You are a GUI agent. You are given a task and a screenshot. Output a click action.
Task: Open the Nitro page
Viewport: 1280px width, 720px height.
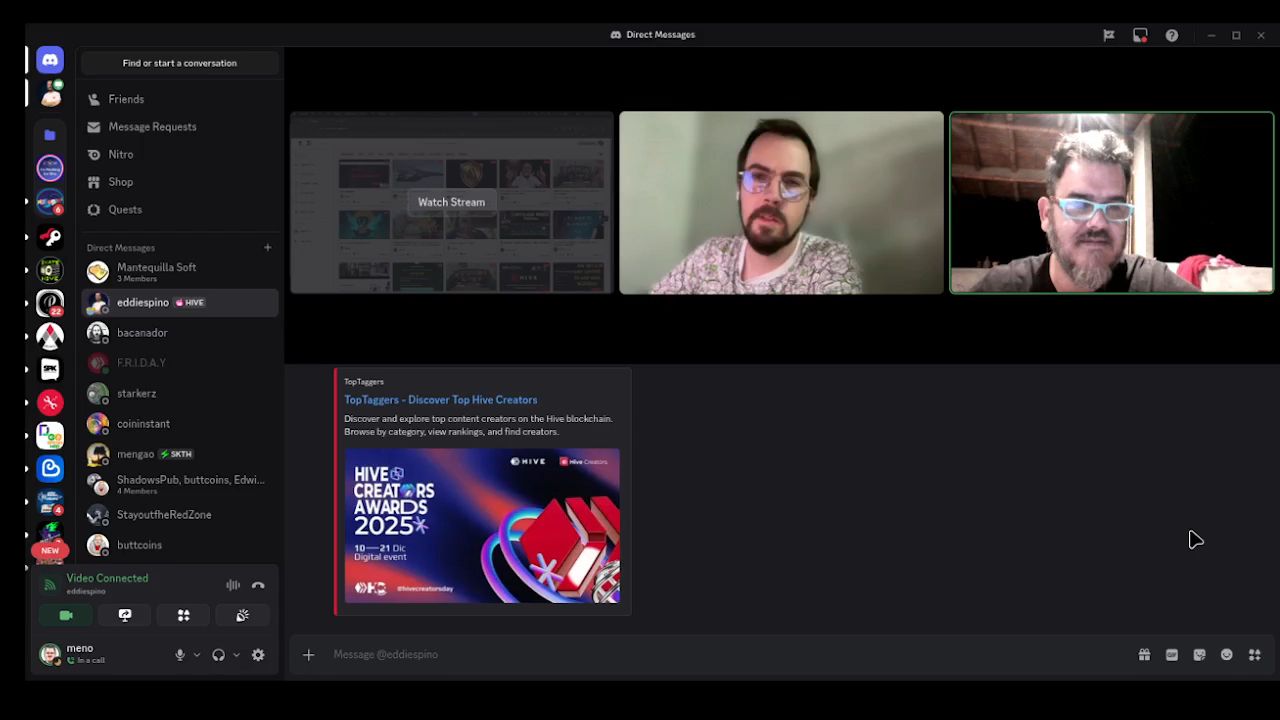point(180,154)
